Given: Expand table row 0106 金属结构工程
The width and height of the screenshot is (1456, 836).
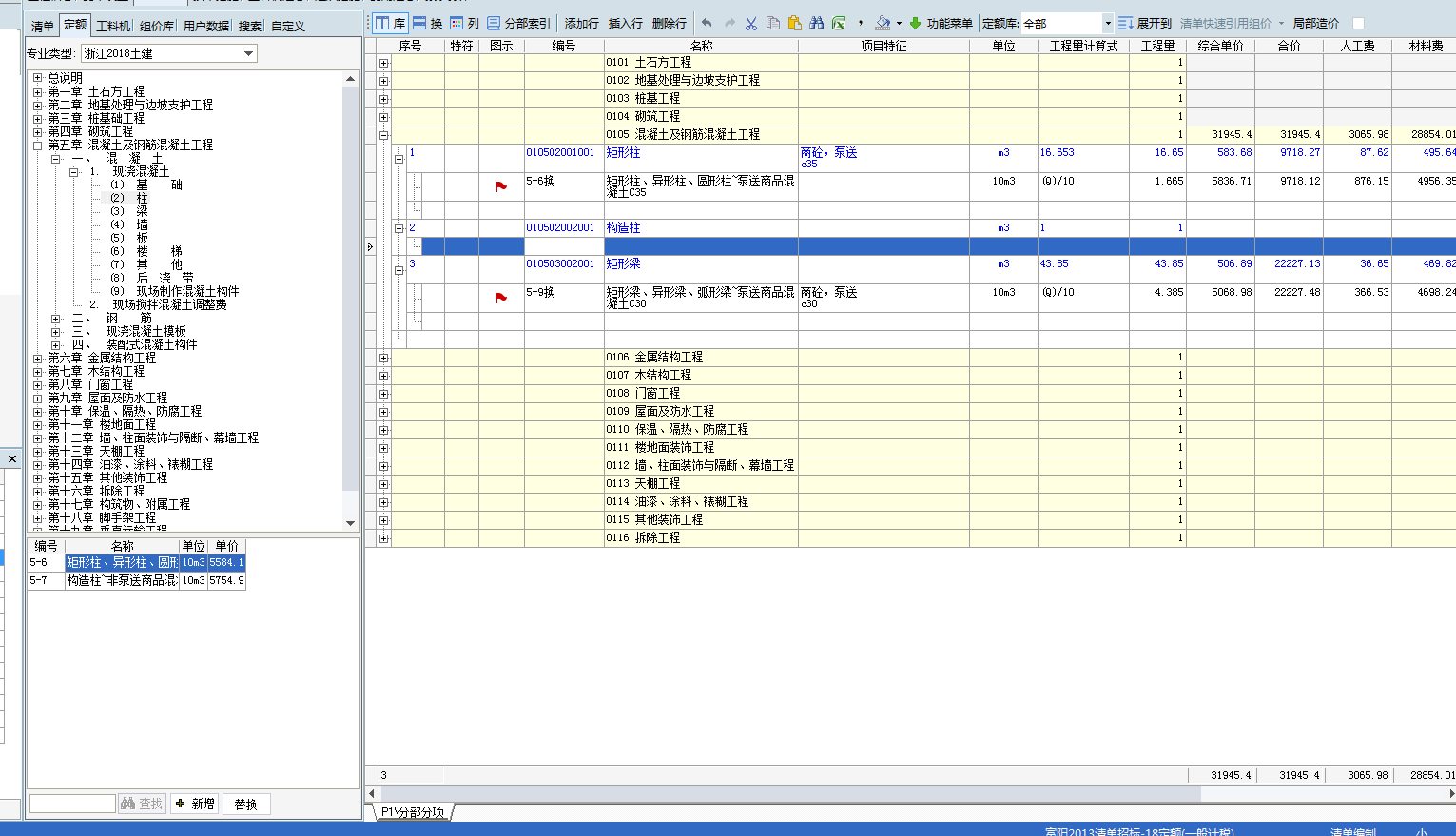Looking at the screenshot, I should pos(384,358).
